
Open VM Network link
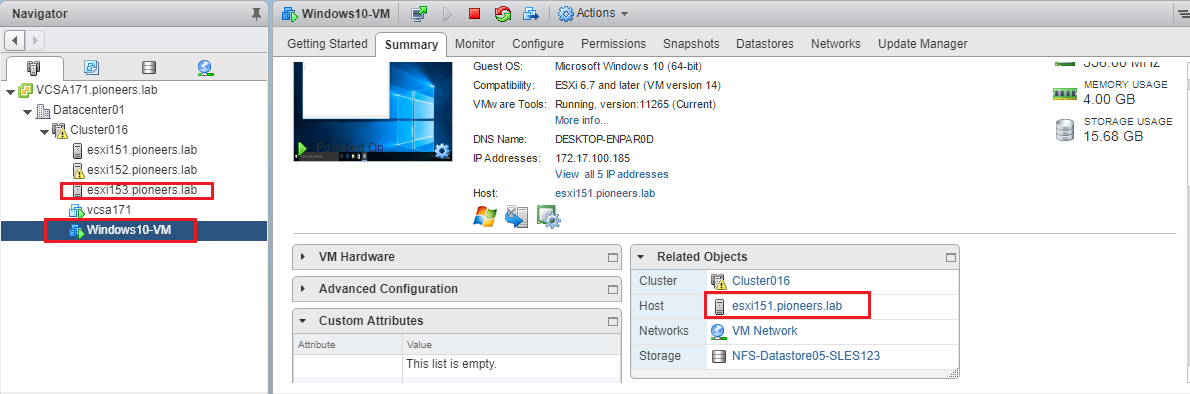[765, 331]
